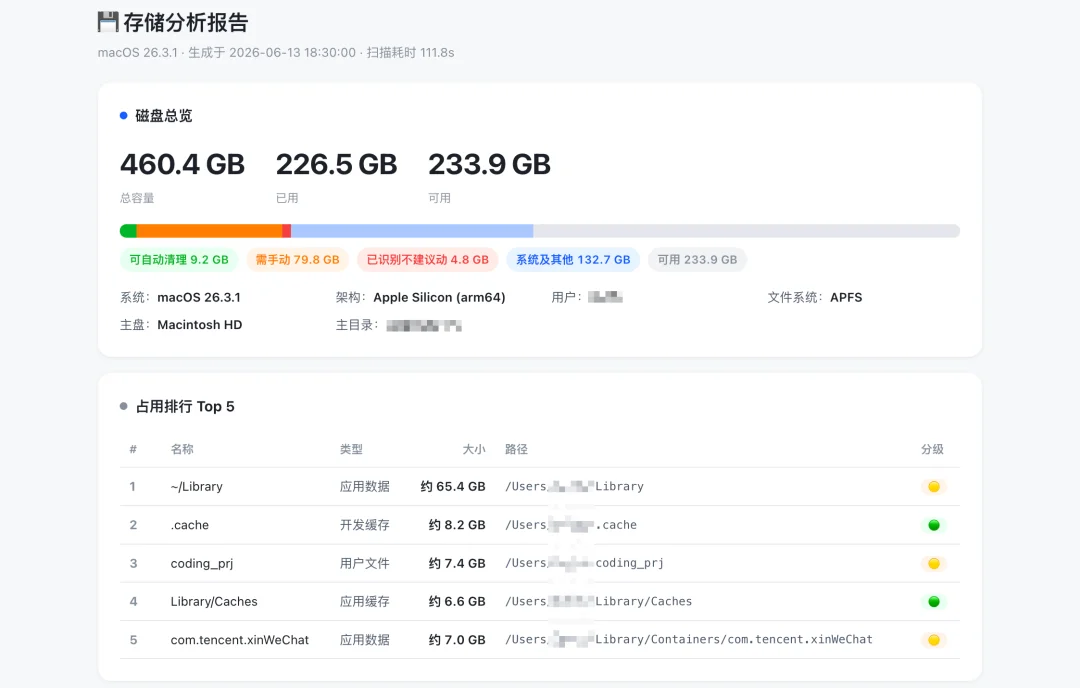The image size is (1080, 688).
Task: Click the 226.5 GB used value
Action: click(x=336, y=165)
